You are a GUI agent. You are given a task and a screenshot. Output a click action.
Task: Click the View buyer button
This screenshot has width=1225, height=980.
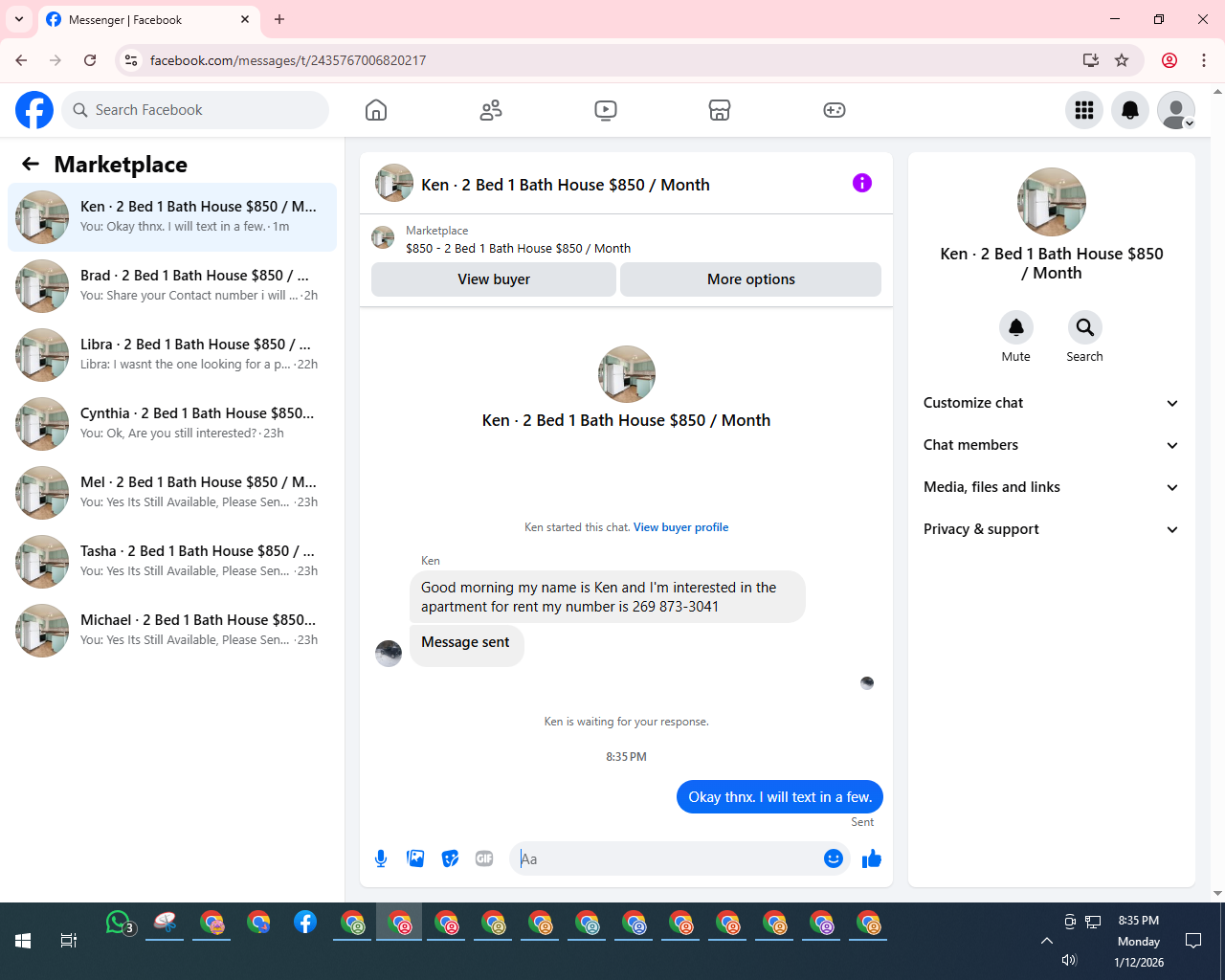coord(494,279)
